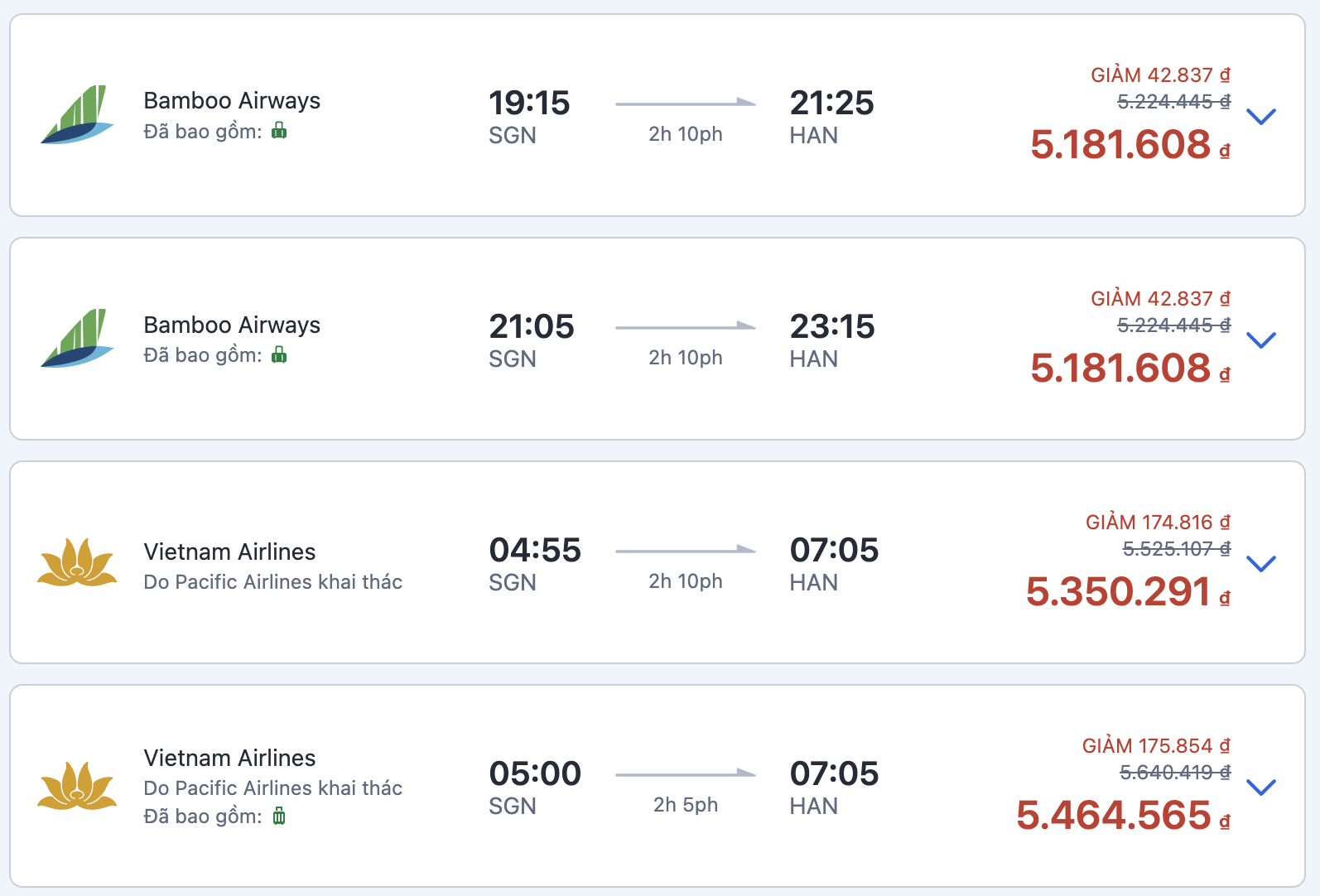Screen dimensions: 1320x896
Task: Click Vietnam Airlines lotus logo on 05:00 flight
Action: [x=77, y=786]
